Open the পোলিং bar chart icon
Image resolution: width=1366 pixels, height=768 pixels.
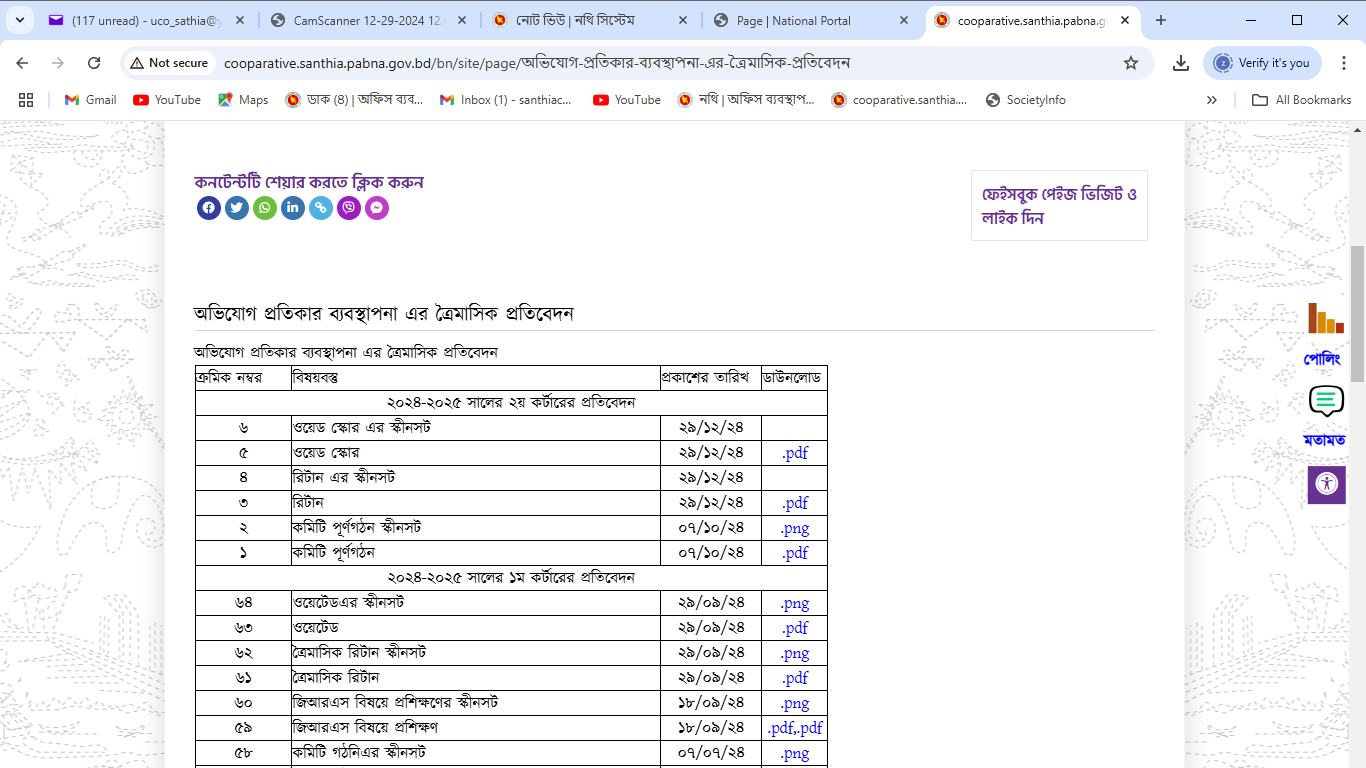pos(1325,319)
